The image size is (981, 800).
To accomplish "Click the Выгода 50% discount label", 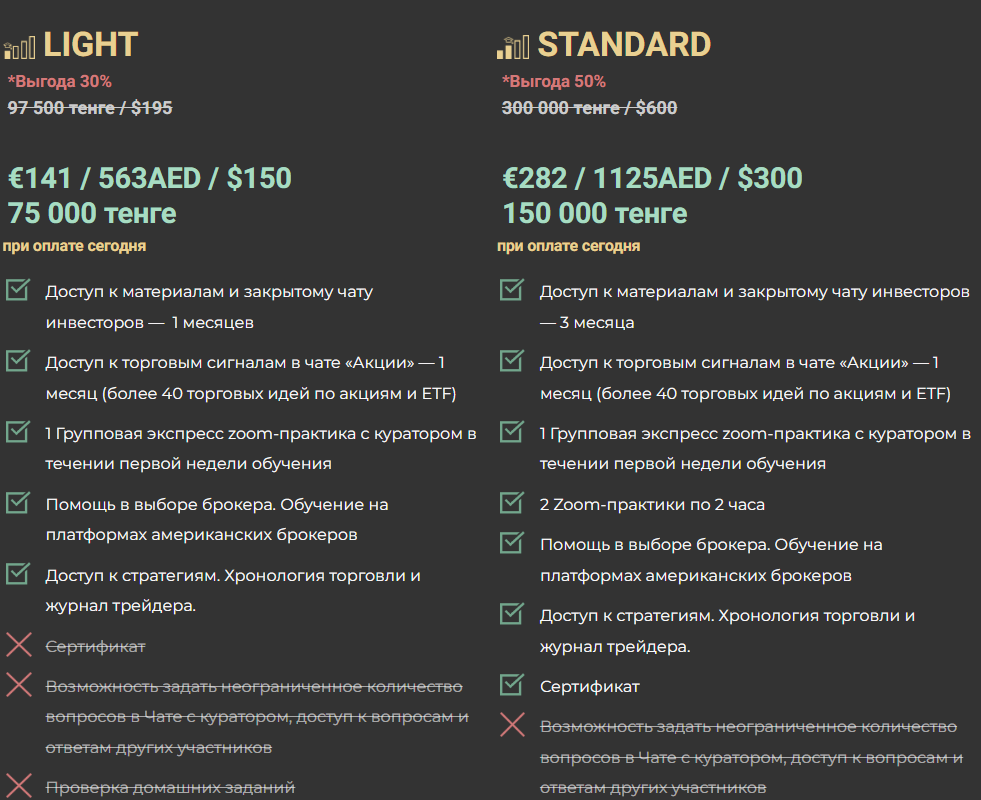I will 554,81.
